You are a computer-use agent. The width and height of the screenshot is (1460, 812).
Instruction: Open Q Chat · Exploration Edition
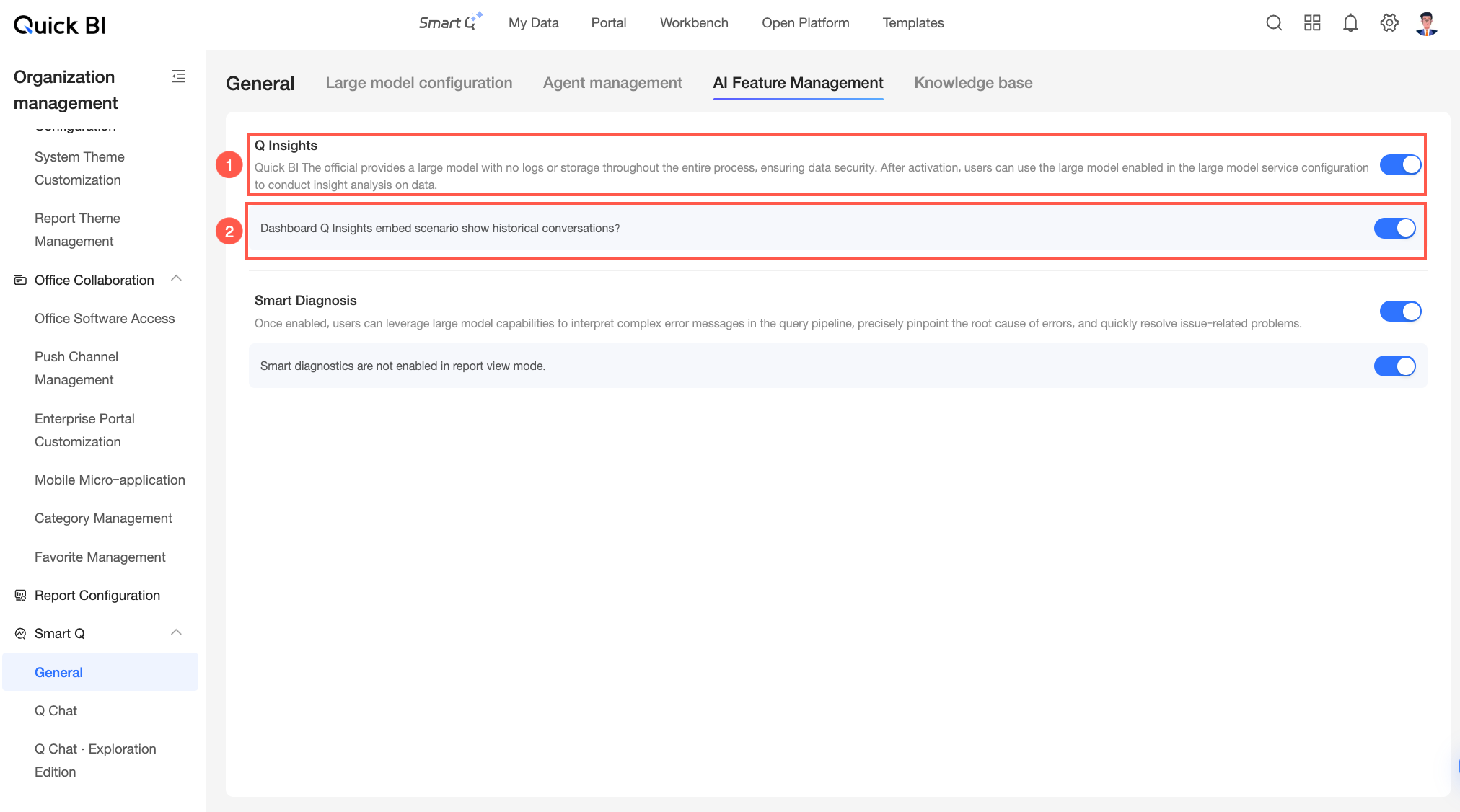pyautogui.click(x=95, y=761)
